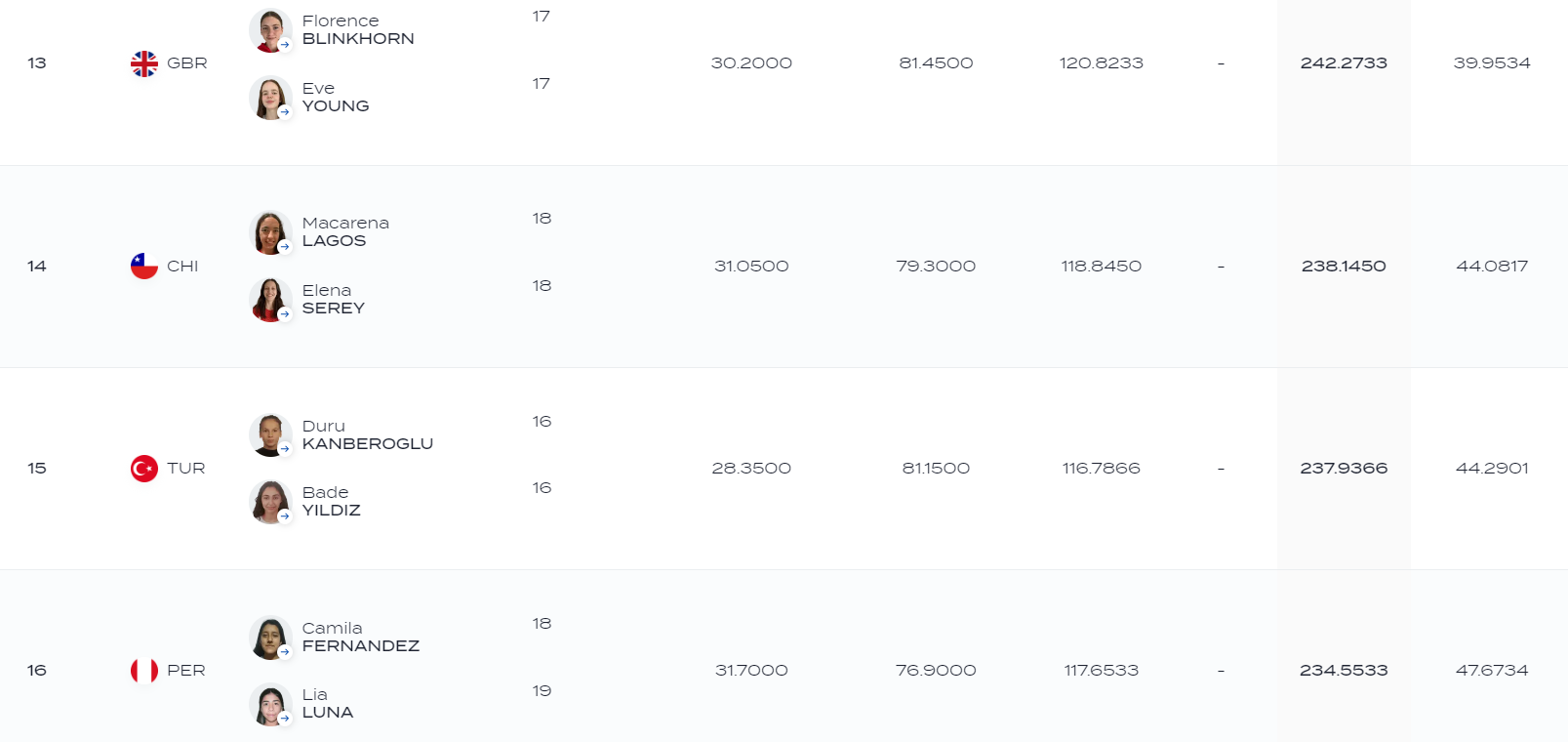The image size is (1568, 742).
Task: Open Florence Blinkhorn's profile photo
Action: pos(270,30)
